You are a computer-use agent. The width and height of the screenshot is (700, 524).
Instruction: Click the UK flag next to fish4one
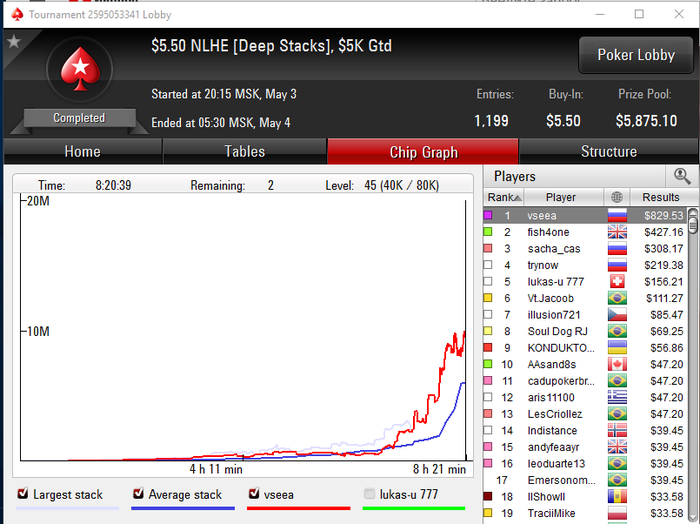617,232
